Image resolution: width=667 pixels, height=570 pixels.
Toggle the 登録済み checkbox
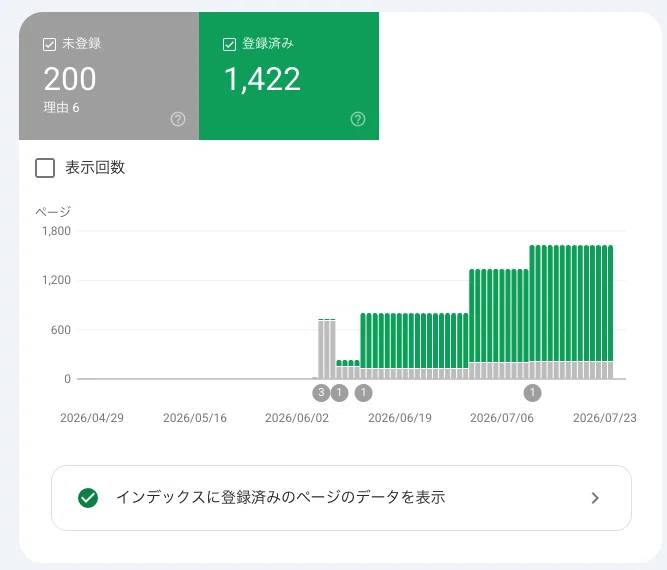tap(229, 44)
